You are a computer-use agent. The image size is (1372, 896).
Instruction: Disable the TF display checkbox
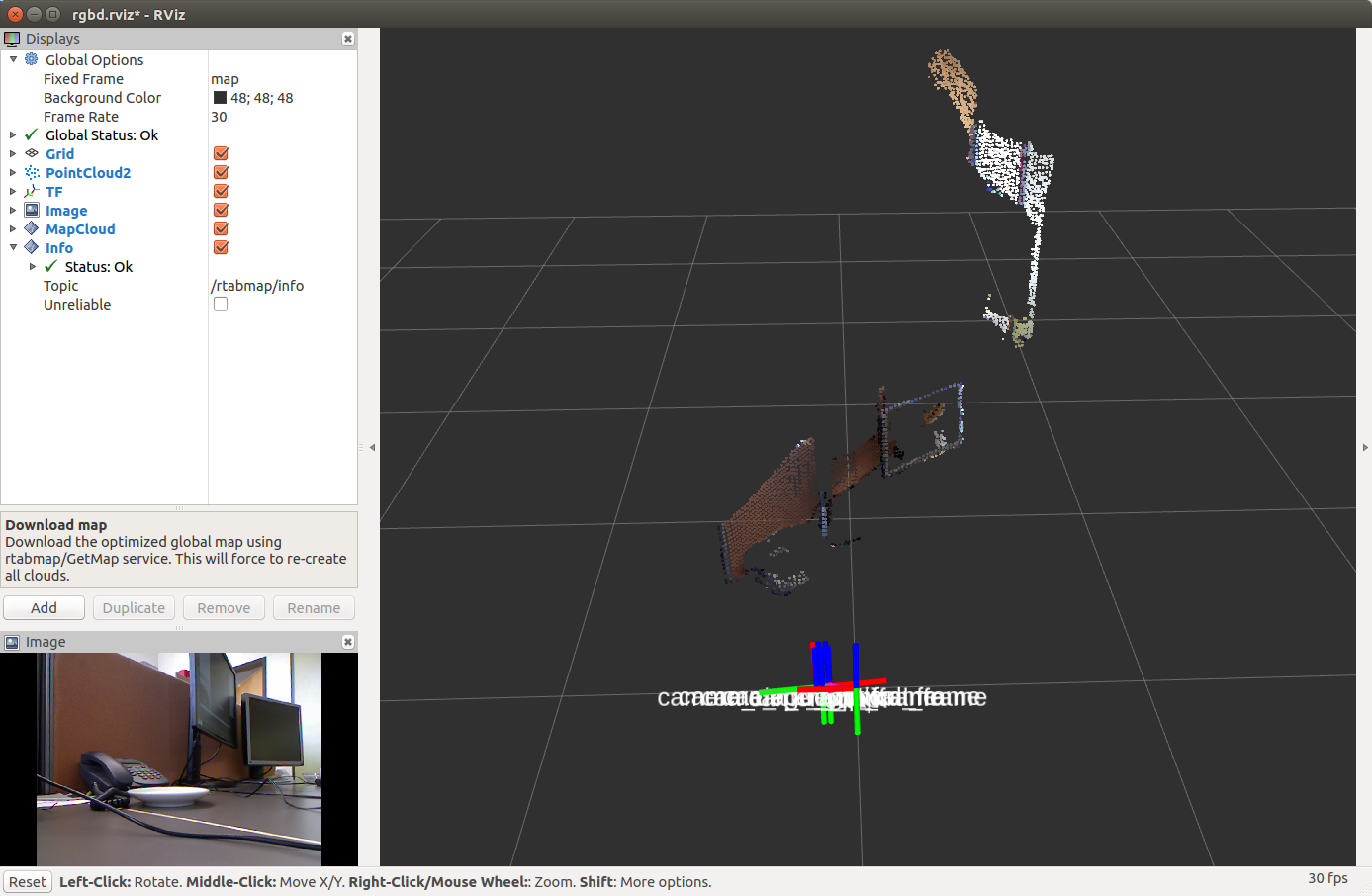tap(221, 191)
